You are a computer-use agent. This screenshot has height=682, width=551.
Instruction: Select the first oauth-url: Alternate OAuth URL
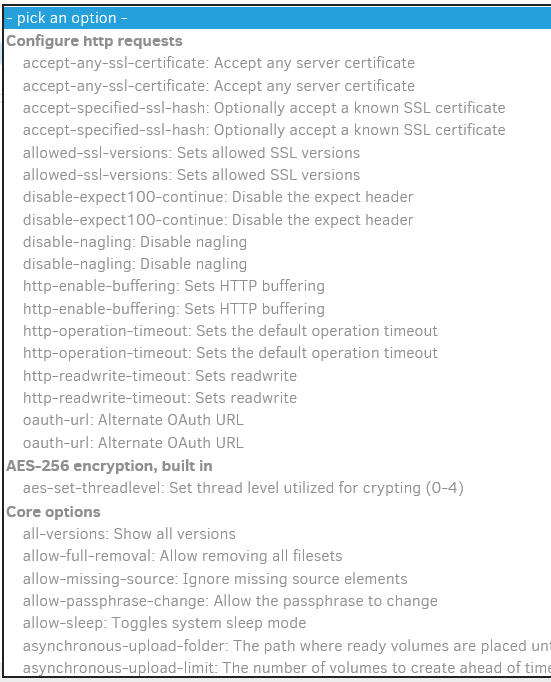(x=277, y=420)
